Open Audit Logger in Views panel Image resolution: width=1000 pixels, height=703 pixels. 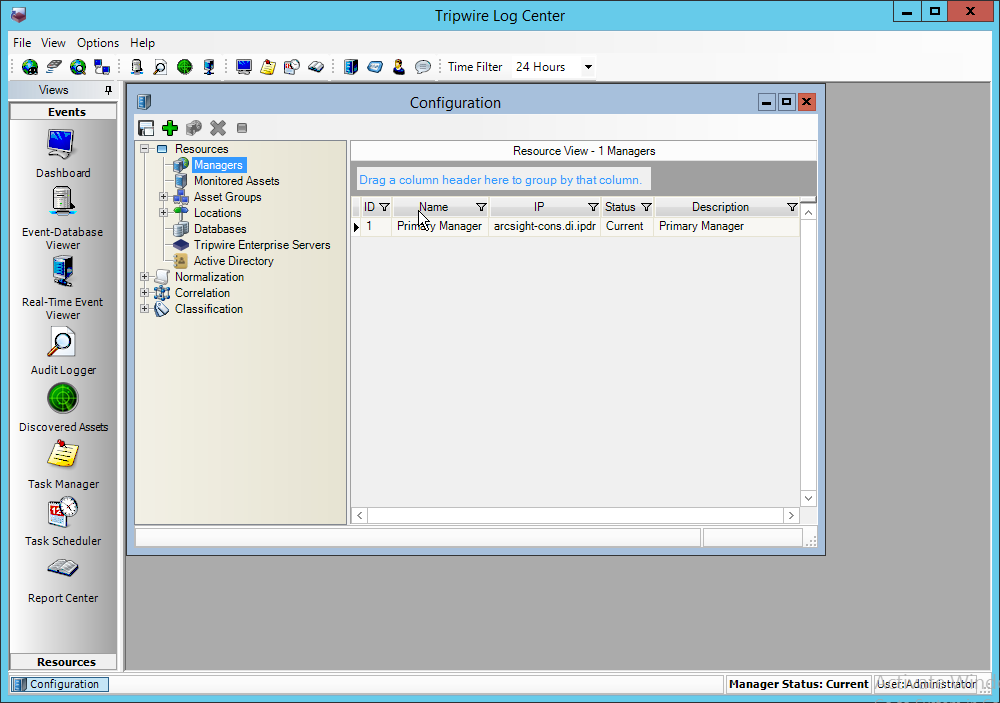point(62,352)
